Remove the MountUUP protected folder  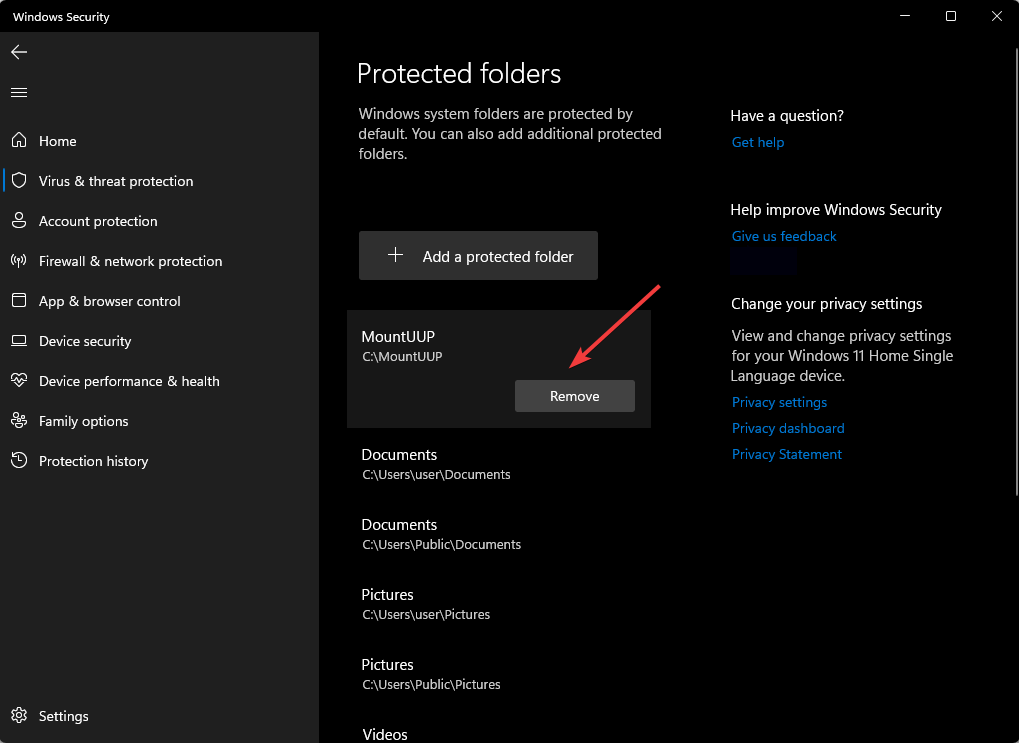coord(574,396)
